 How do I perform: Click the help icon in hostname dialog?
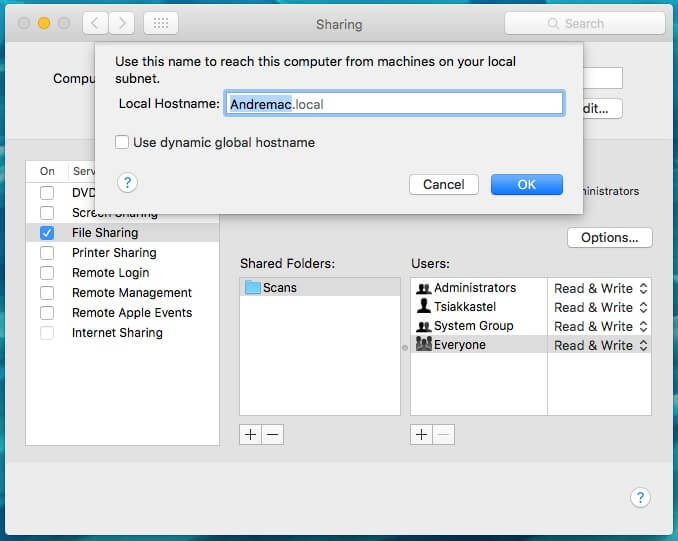click(x=127, y=182)
